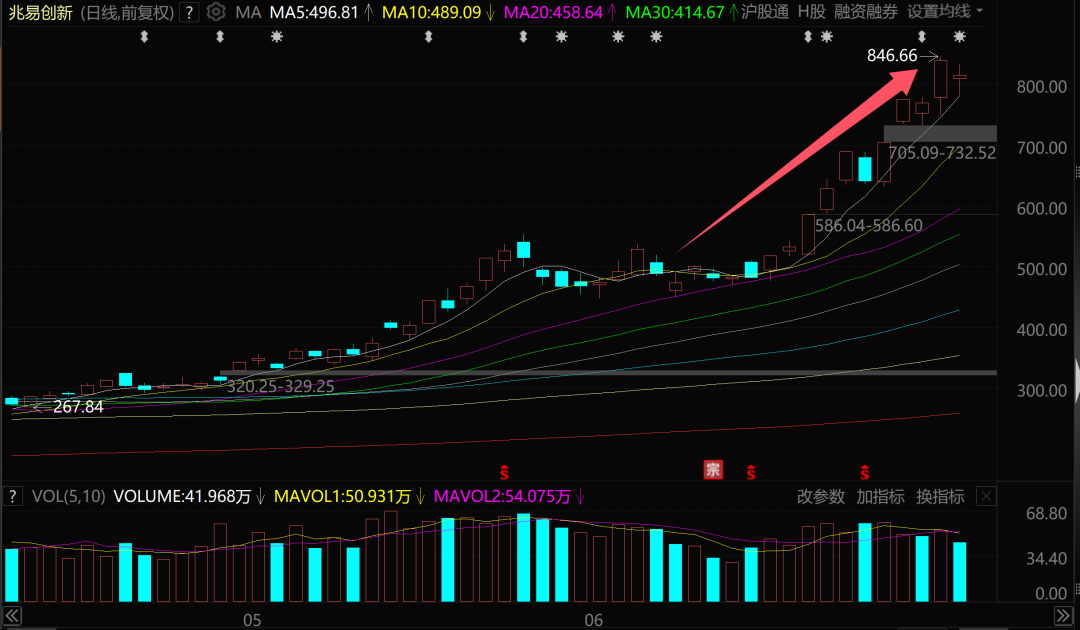Click the 267.84 low price label

79,407
